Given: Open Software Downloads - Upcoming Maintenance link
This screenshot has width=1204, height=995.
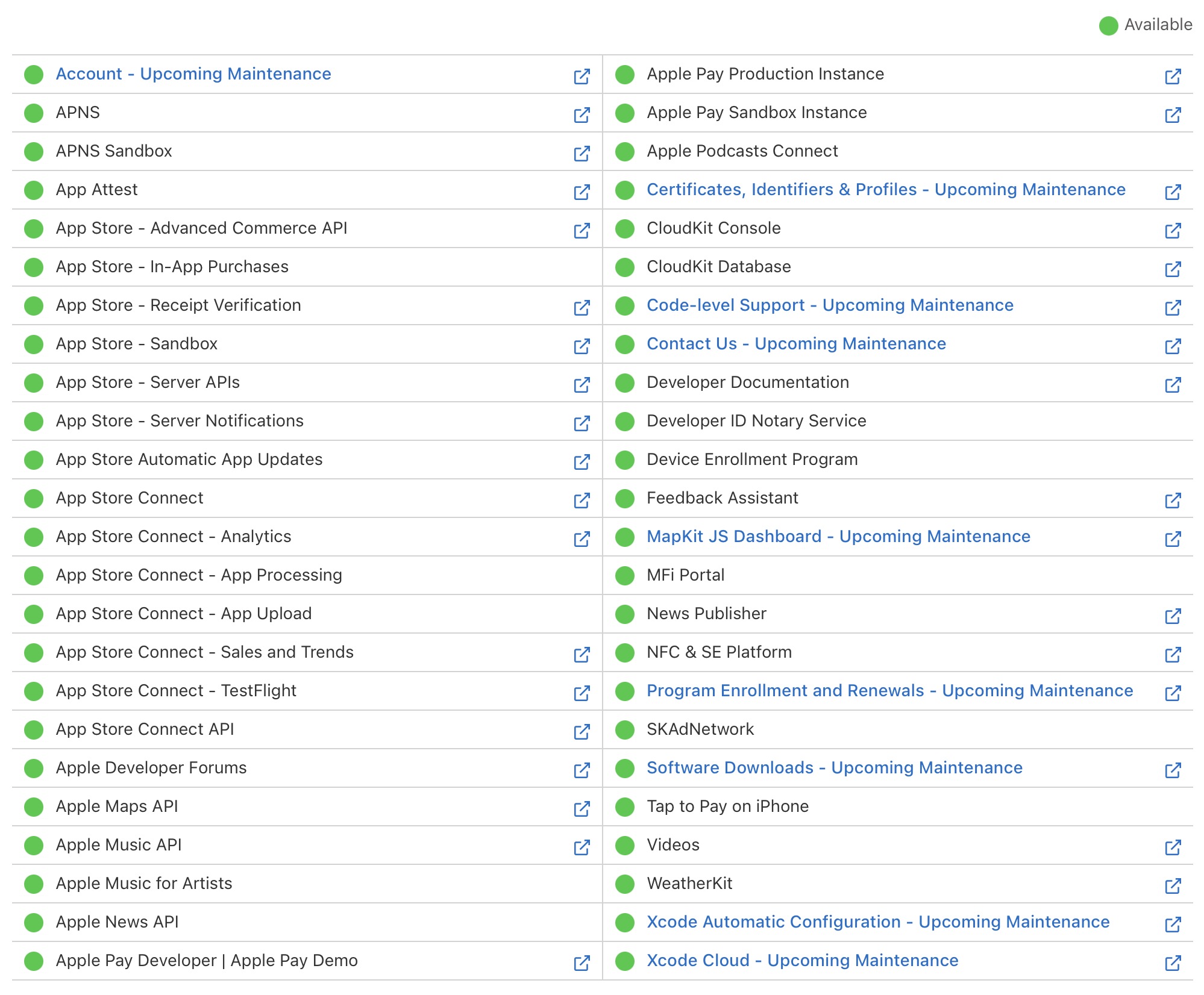Looking at the screenshot, I should (x=834, y=768).
